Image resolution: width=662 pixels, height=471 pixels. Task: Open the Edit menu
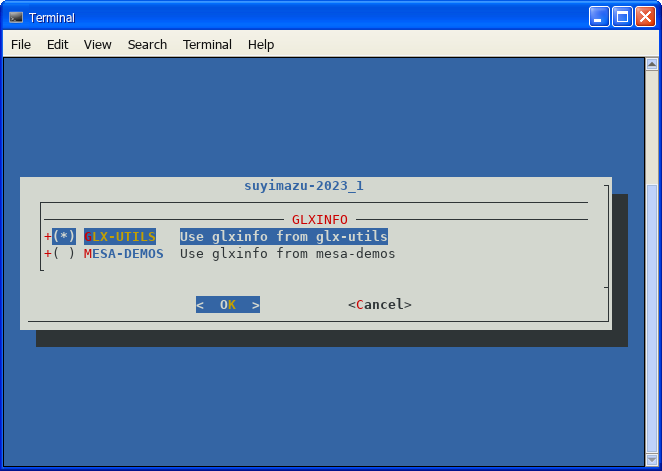coord(58,45)
